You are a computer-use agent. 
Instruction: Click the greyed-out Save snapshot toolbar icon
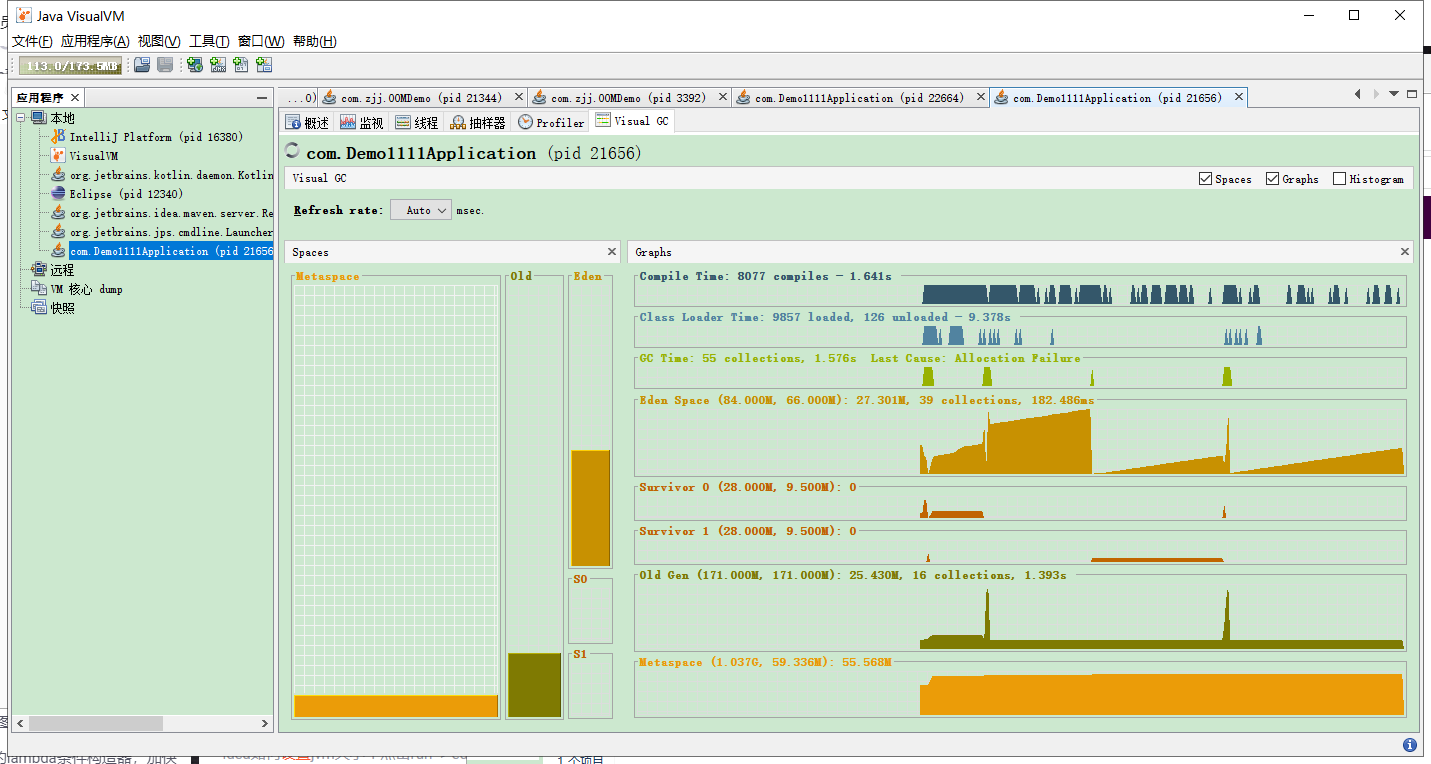[x=165, y=65]
